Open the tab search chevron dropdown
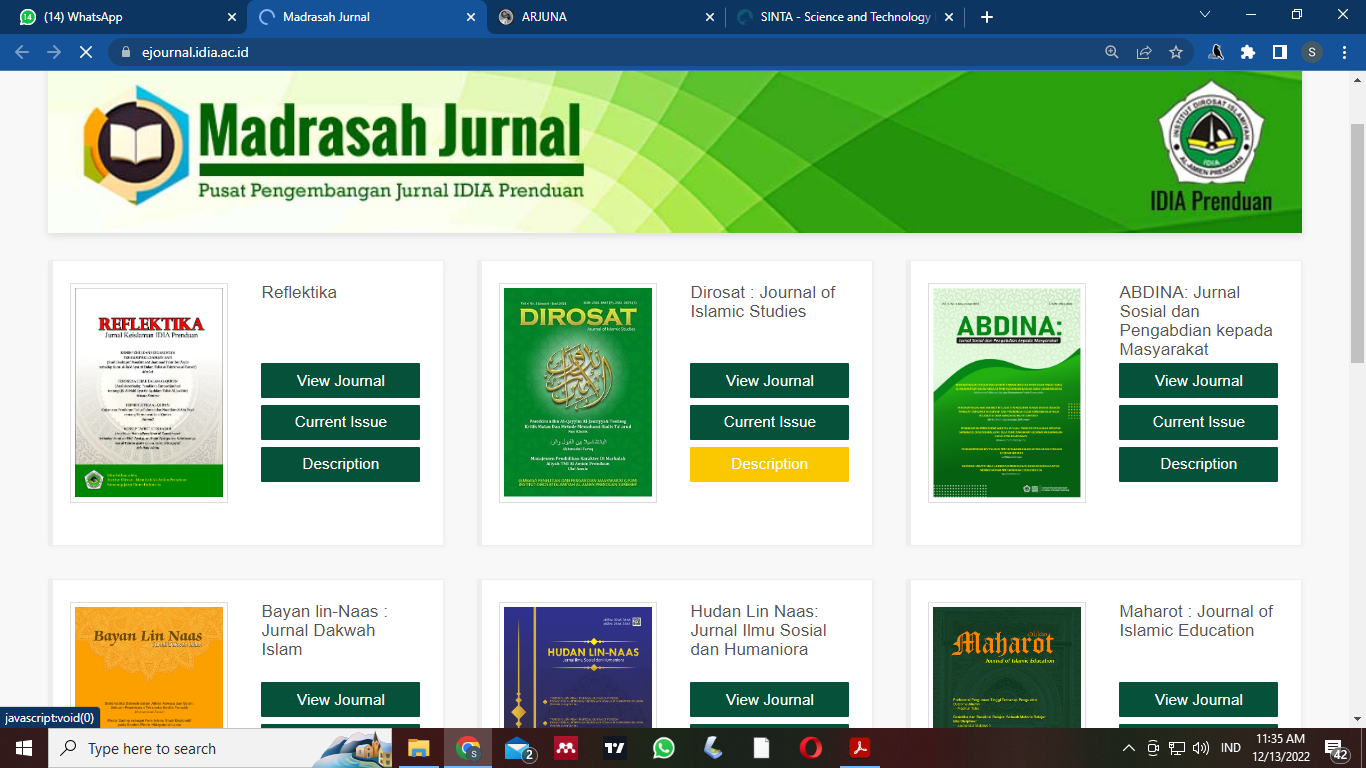Screen dimensions: 1366x768 (x=1203, y=16)
